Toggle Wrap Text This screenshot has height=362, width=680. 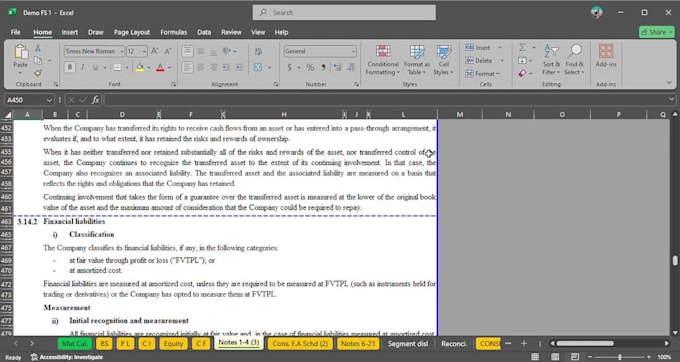[x=258, y=51]
